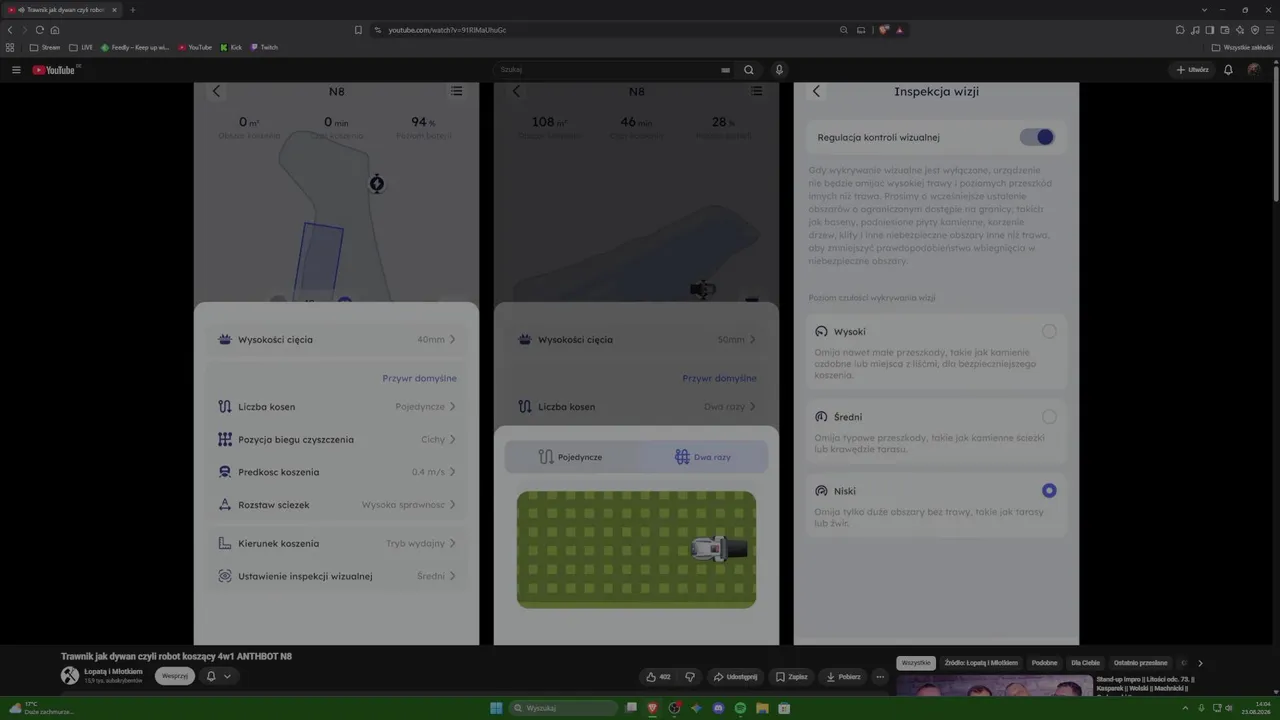The width and height of the screenshot is (1280, 720).
Task: Open the Twitch bookmark
Action: 264,47
